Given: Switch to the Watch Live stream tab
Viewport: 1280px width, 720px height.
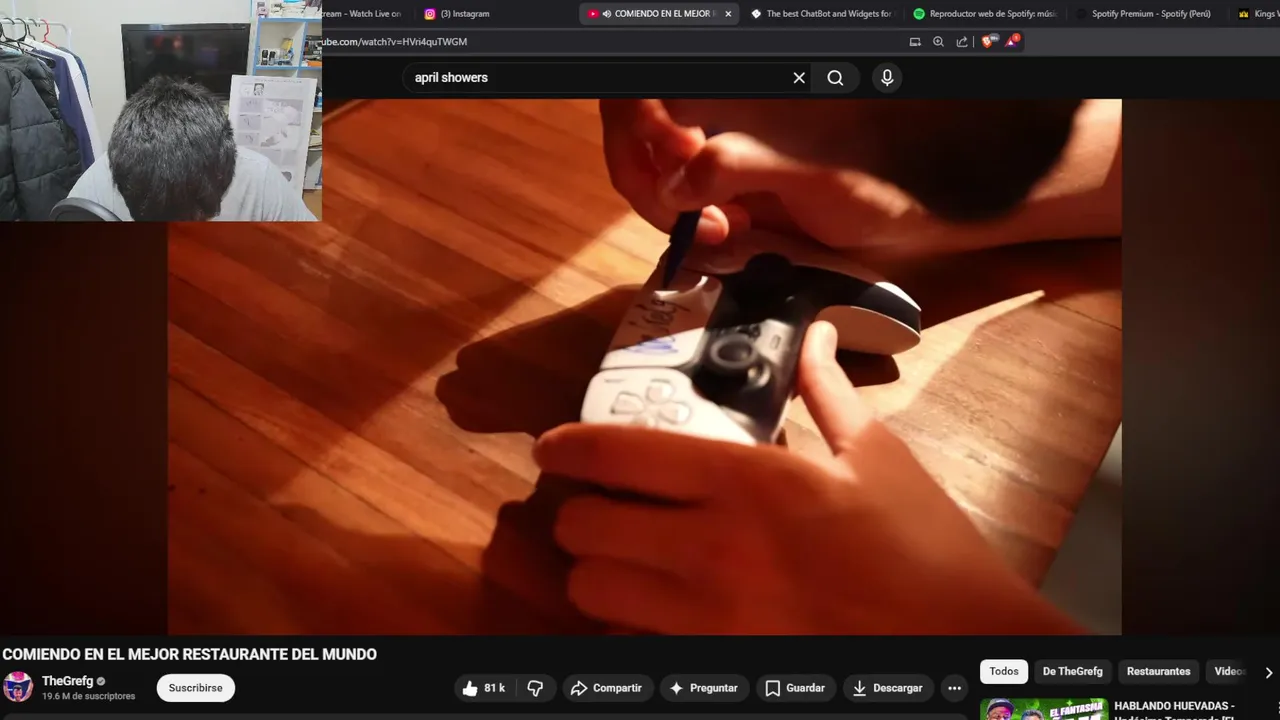Looking at the screenshot, I should tap(361, 14).
